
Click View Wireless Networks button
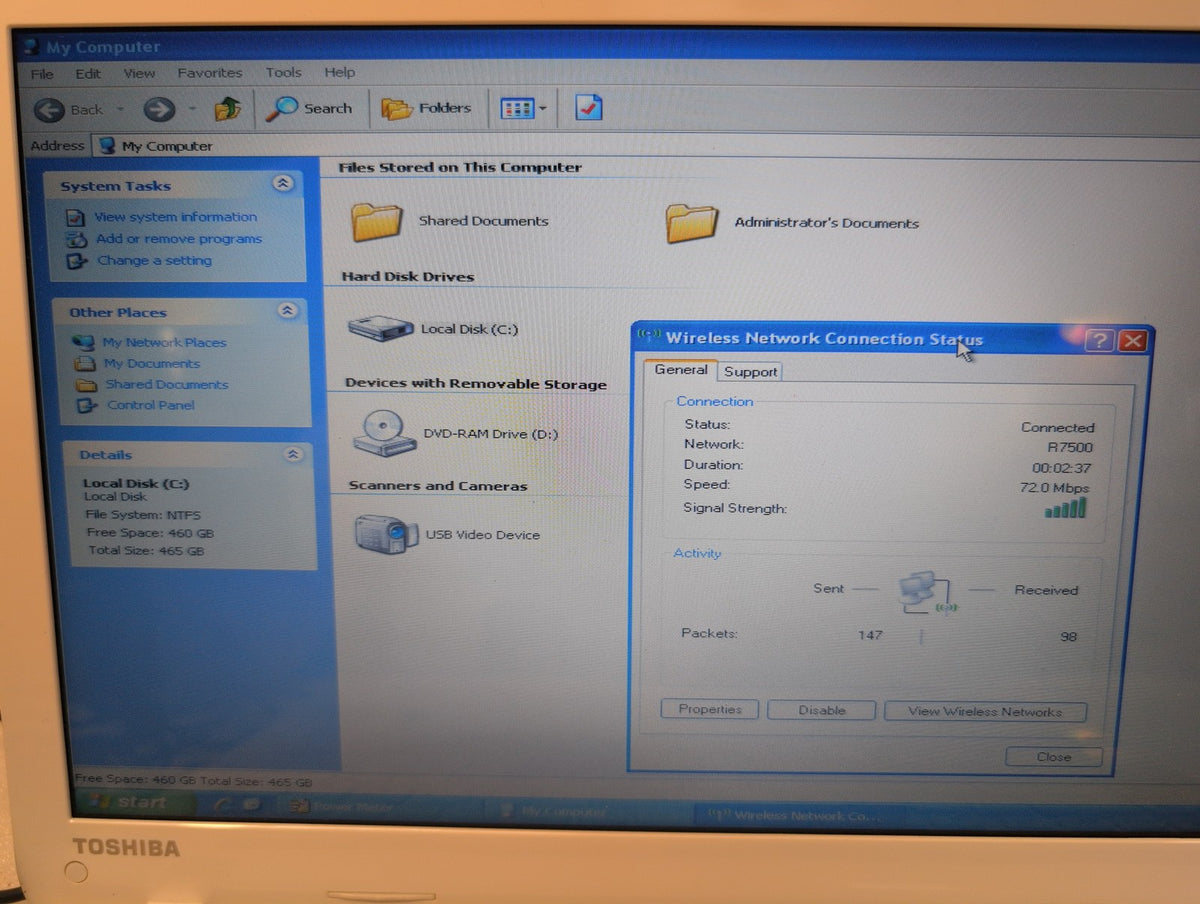coord(985,712)
